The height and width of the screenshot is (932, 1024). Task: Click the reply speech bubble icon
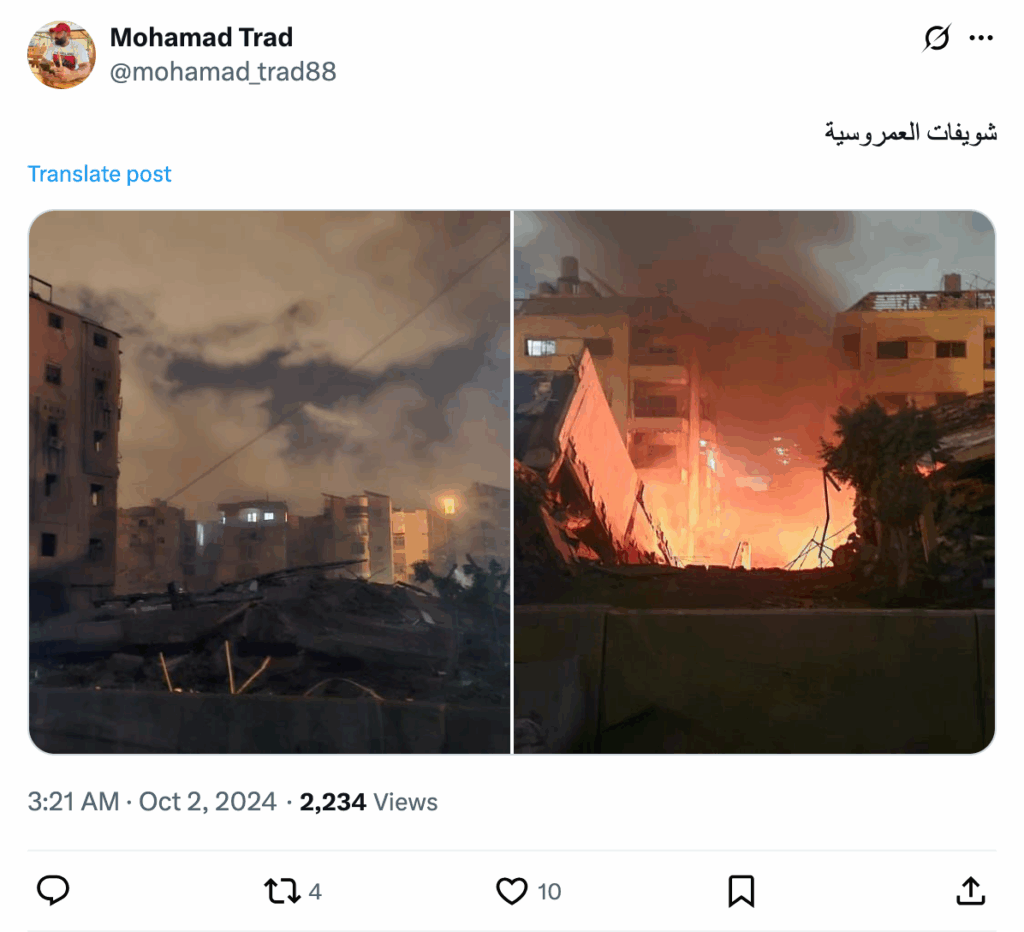pyautogui.click(x=53, y=890)
